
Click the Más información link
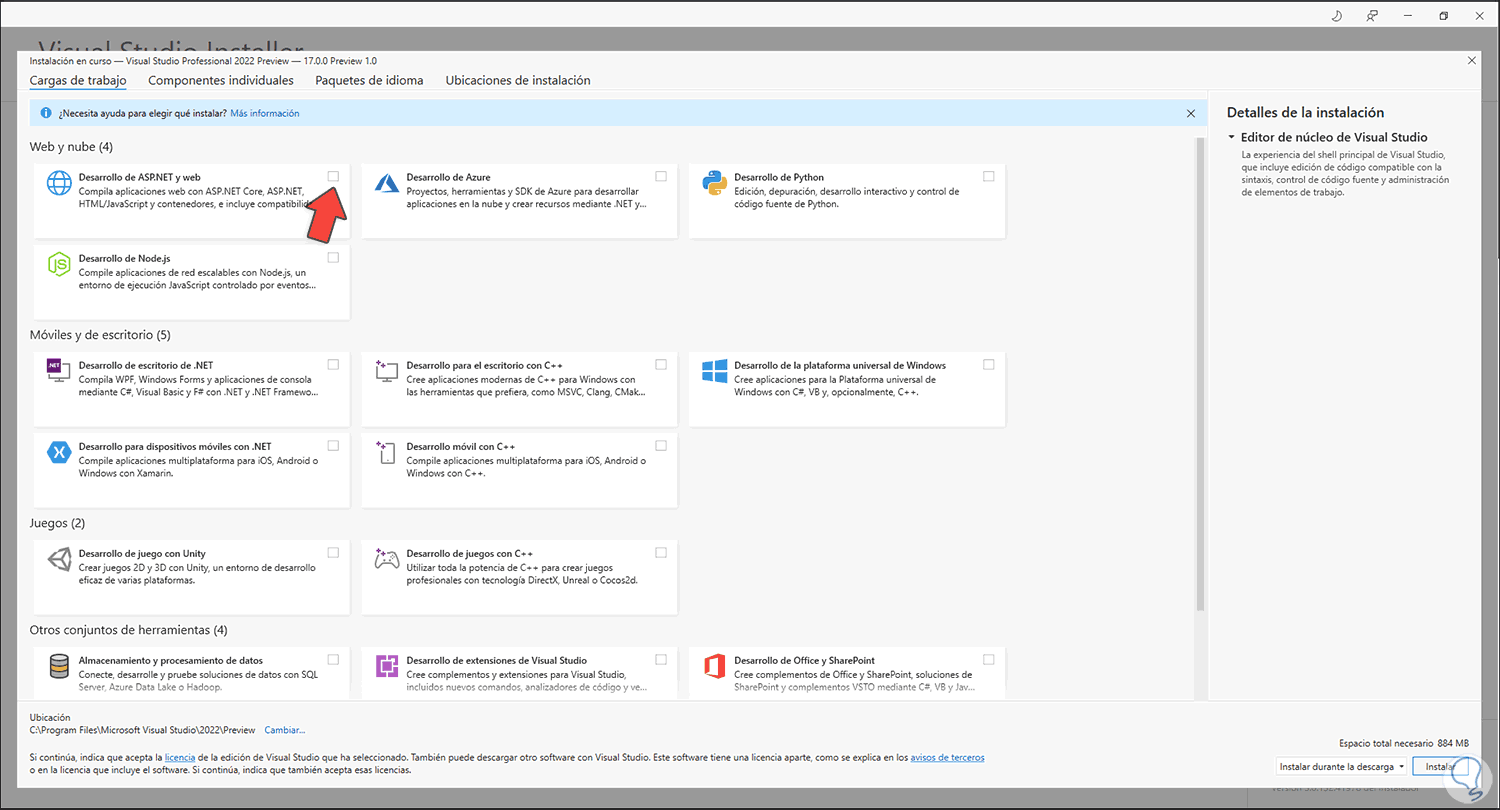(265, 114)
